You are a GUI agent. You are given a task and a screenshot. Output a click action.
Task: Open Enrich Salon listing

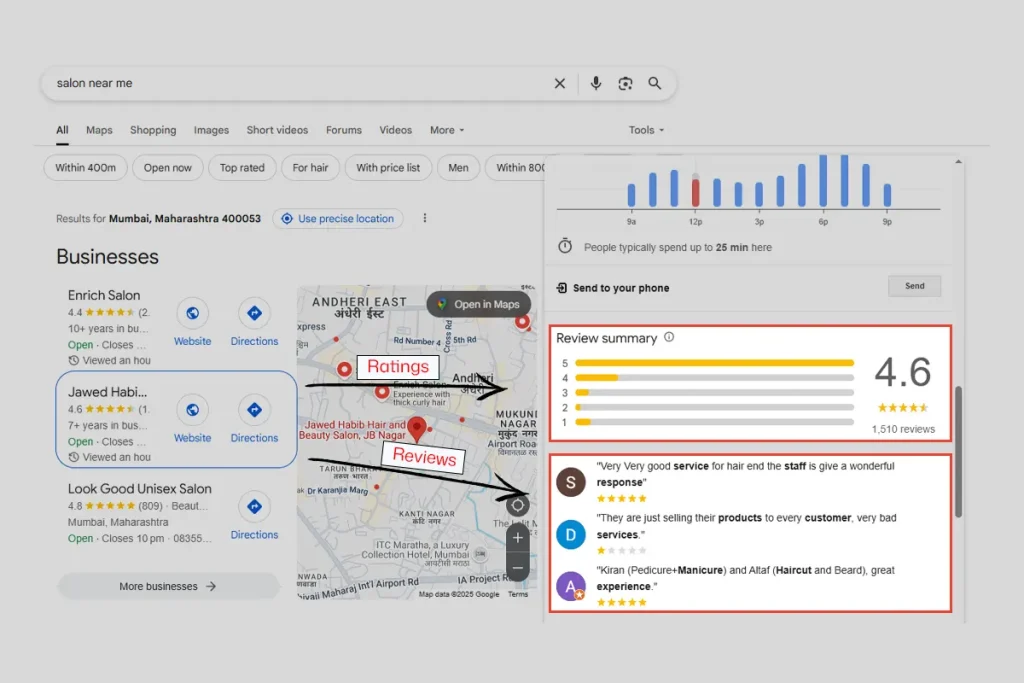tap(104, 295)
